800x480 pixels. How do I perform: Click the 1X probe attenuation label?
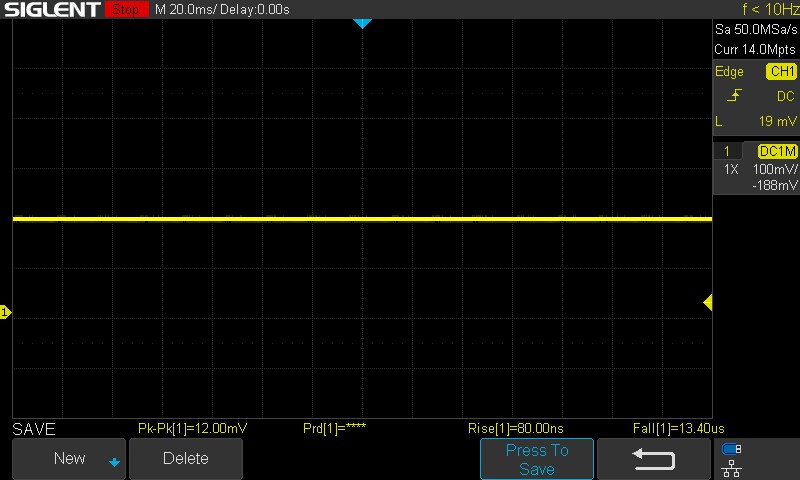(x=731, y=169)
